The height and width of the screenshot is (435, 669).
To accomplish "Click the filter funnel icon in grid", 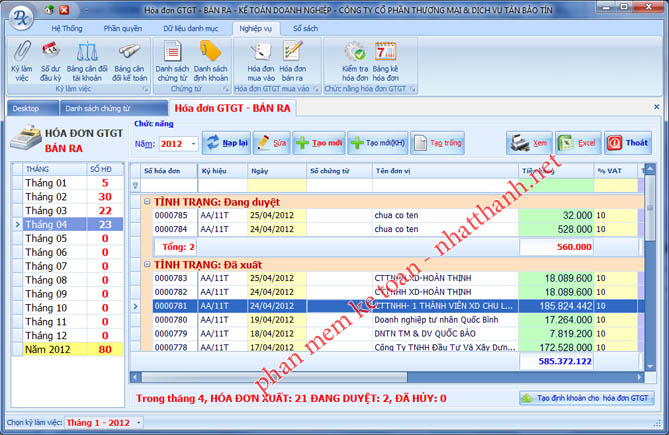I will click(136, 186).
